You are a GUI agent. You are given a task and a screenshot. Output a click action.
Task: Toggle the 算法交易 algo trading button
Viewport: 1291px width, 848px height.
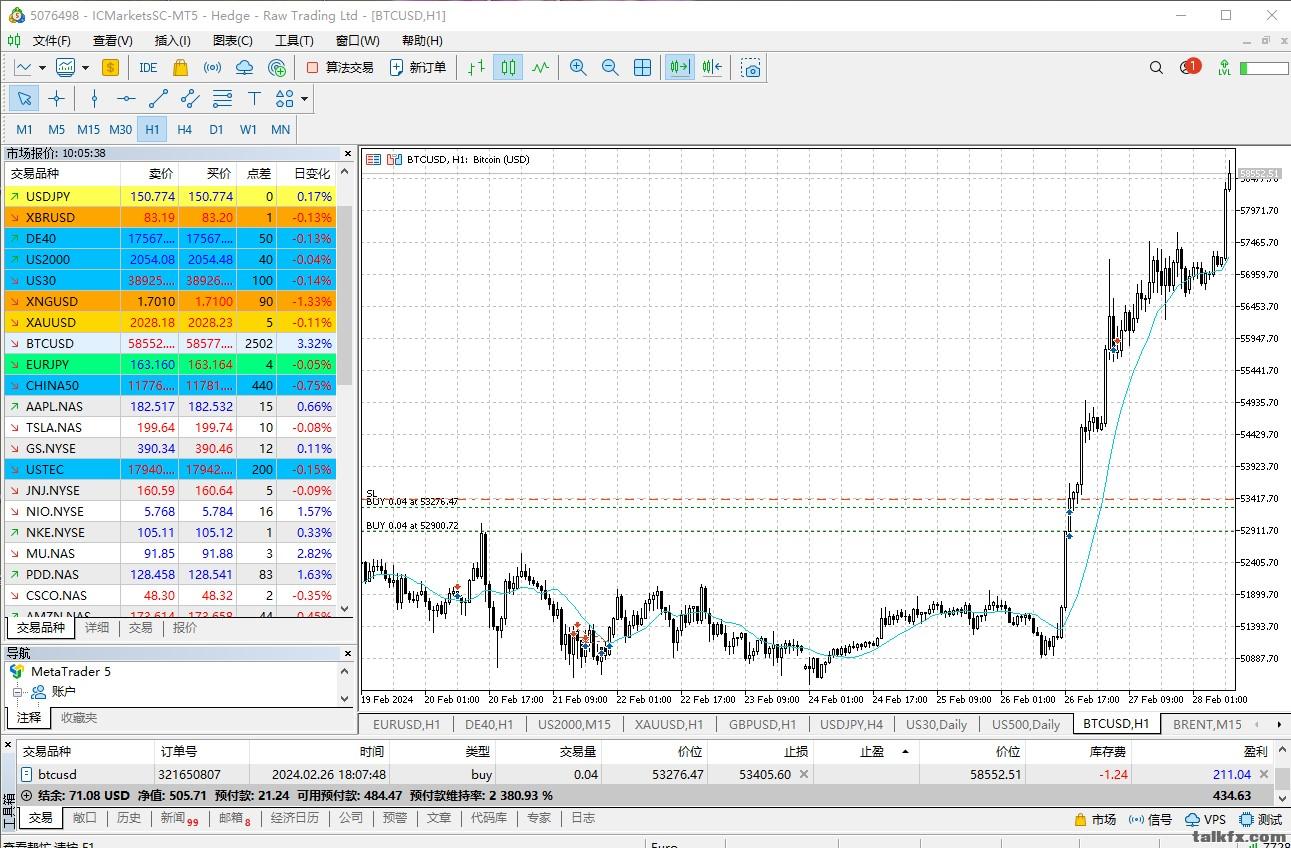340,67
